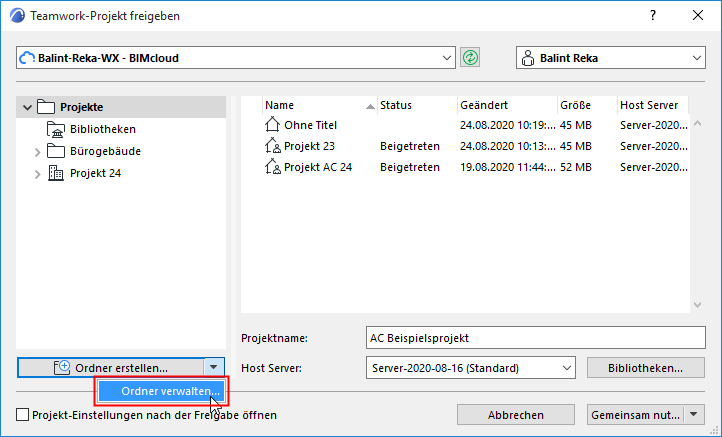Click the Bürogebäude folder icon
The height and width of the screenshot is (437, 722).
tap(56, 151)
